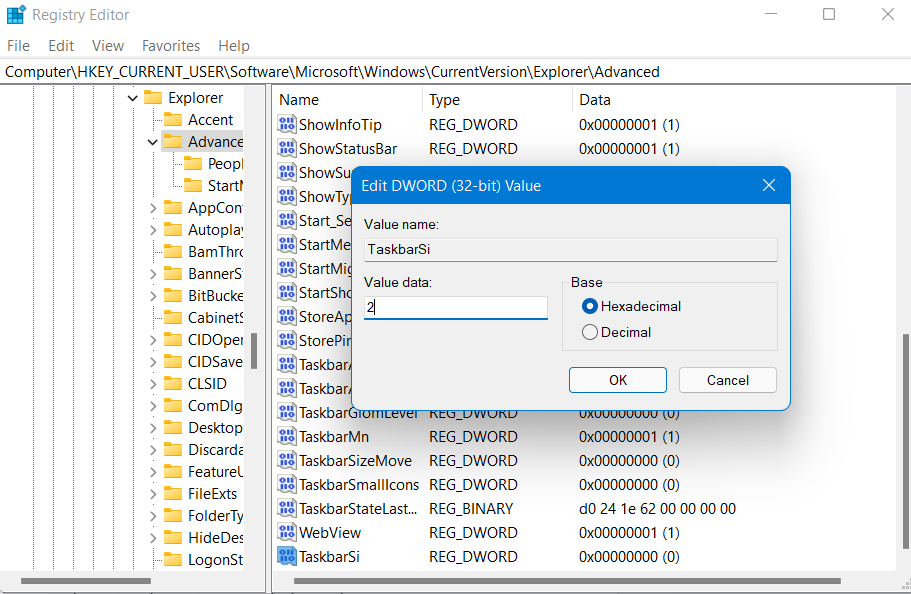Collapse the Advanced key in the tree
This screenshot has width=911, height=594.
point(152,142)
